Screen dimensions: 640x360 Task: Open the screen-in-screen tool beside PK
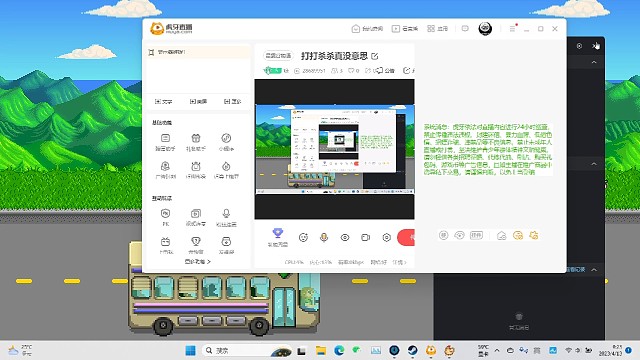(196, 217)
